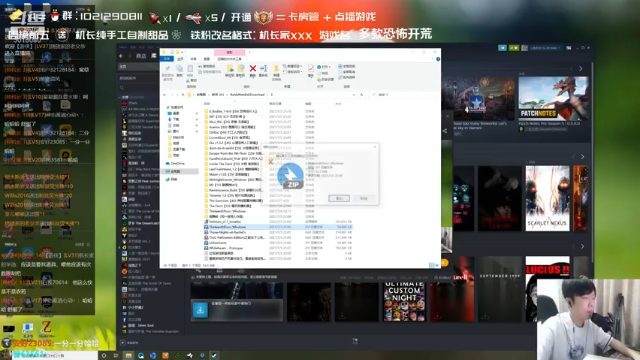Open Task View on the taskbar
Image resolution: width=640 pixels, height=360 pixels.
click(116, 356)
